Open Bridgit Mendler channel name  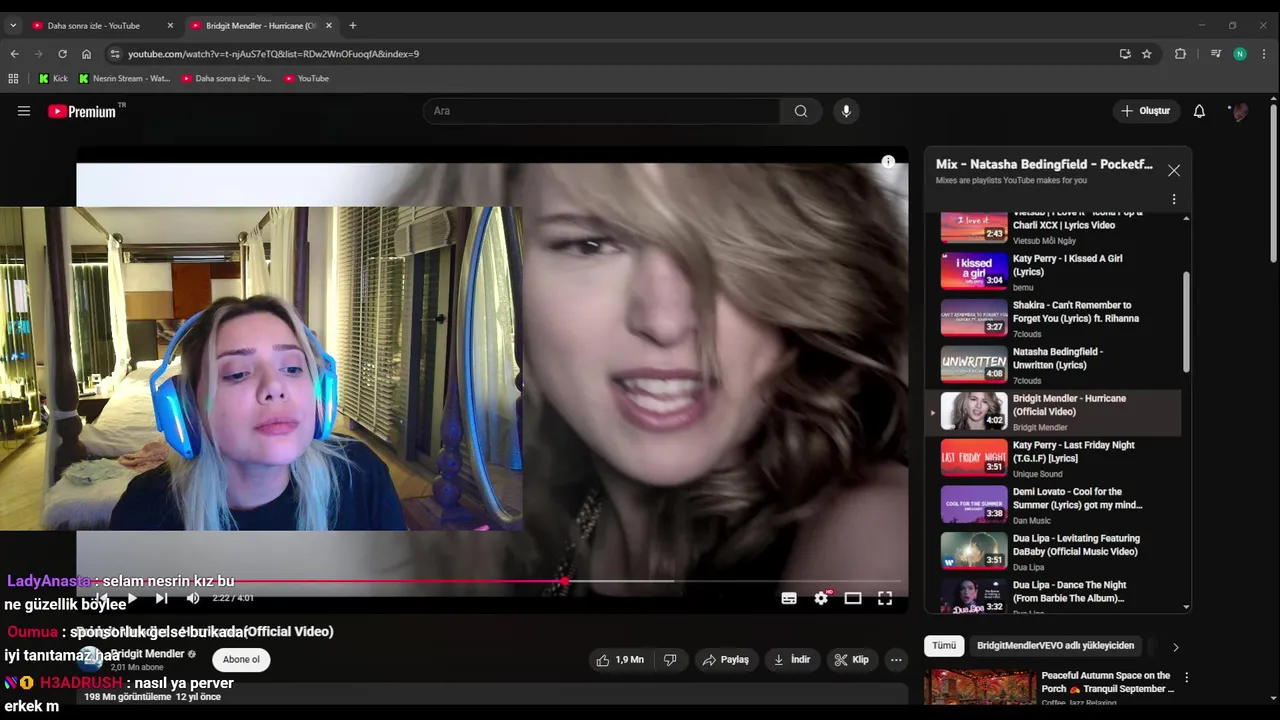(x=148, y=654)
